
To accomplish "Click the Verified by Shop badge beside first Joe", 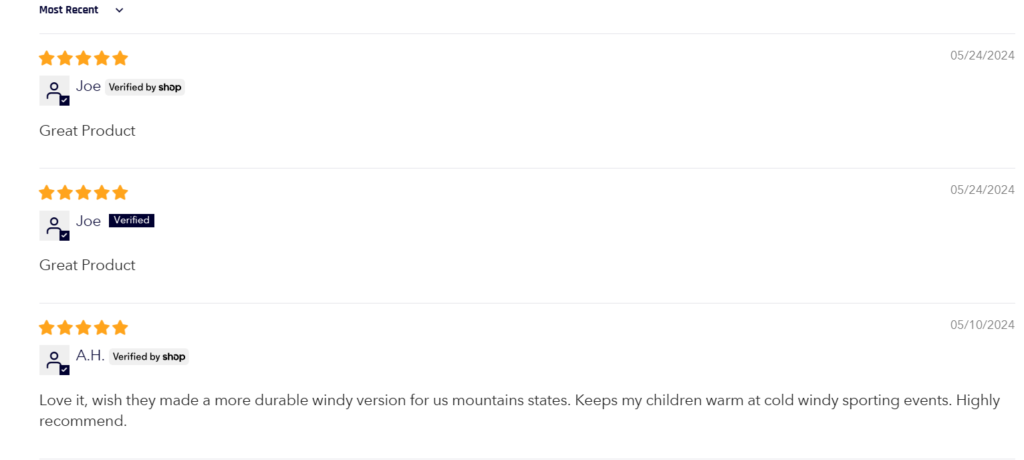I will pos(145,88).
